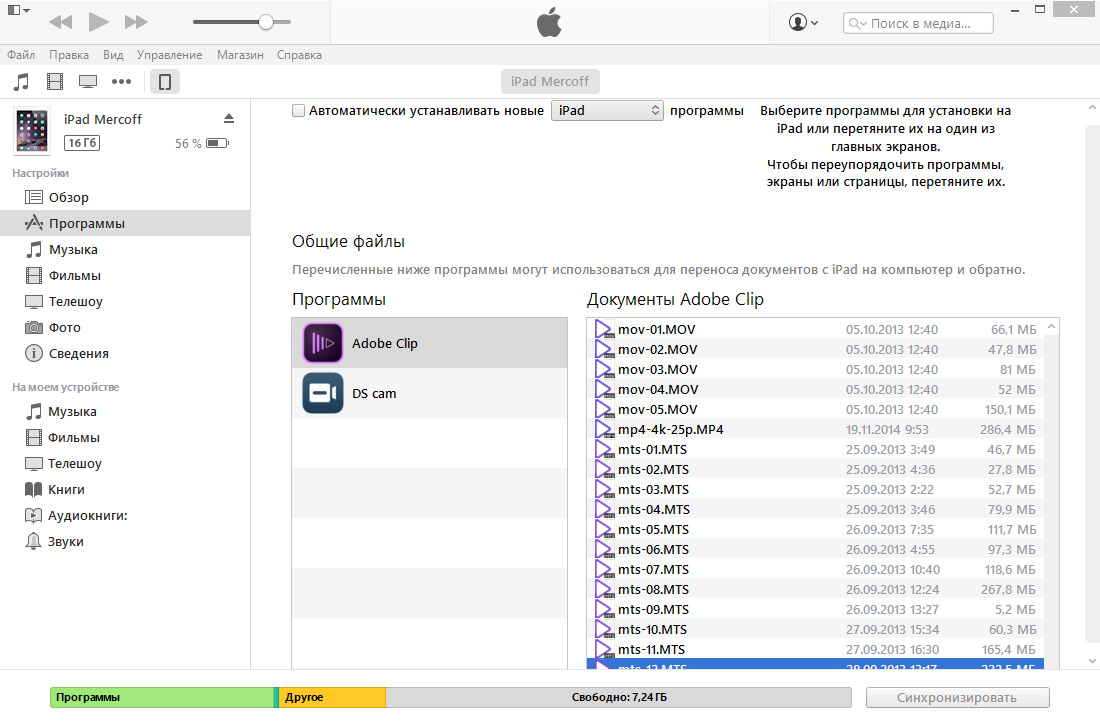The width and height of the screenshot is (1100, 725).
Task: Open the Магазин menu
Action: point(240,55)
